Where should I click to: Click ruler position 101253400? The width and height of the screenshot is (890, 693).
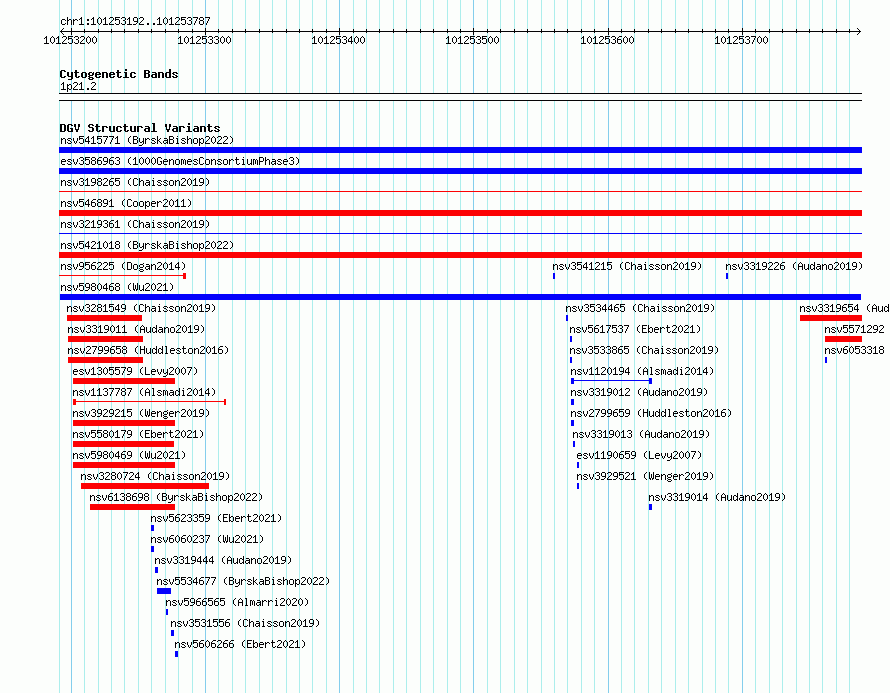[338, 40]
